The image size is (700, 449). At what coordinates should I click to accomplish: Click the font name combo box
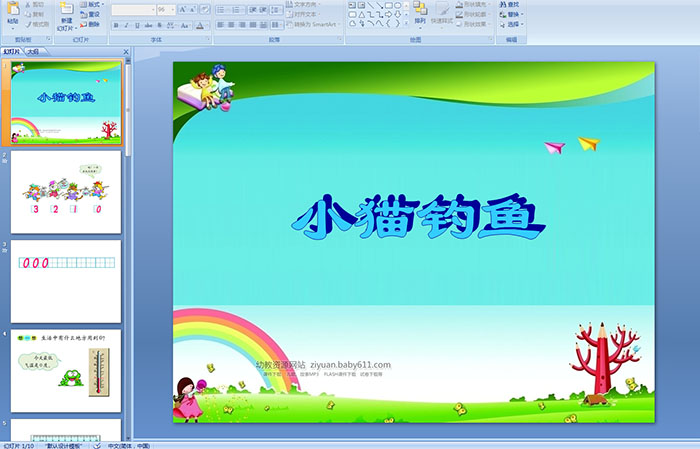pos(133,9)
